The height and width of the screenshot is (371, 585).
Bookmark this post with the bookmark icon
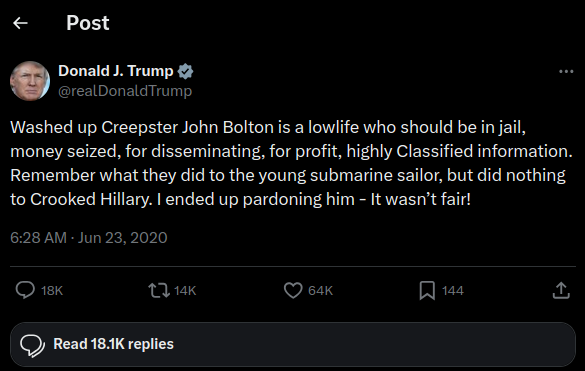click(427, 290)
